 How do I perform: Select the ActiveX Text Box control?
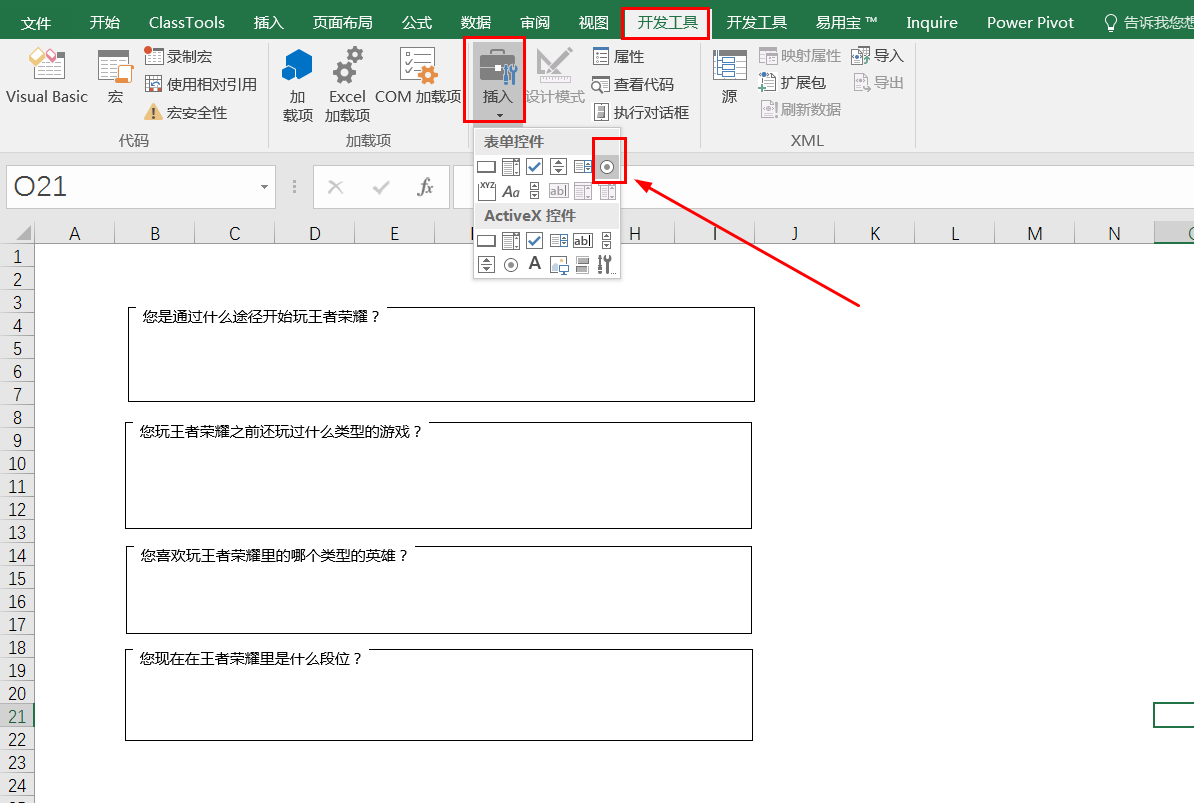pos(583,241)
